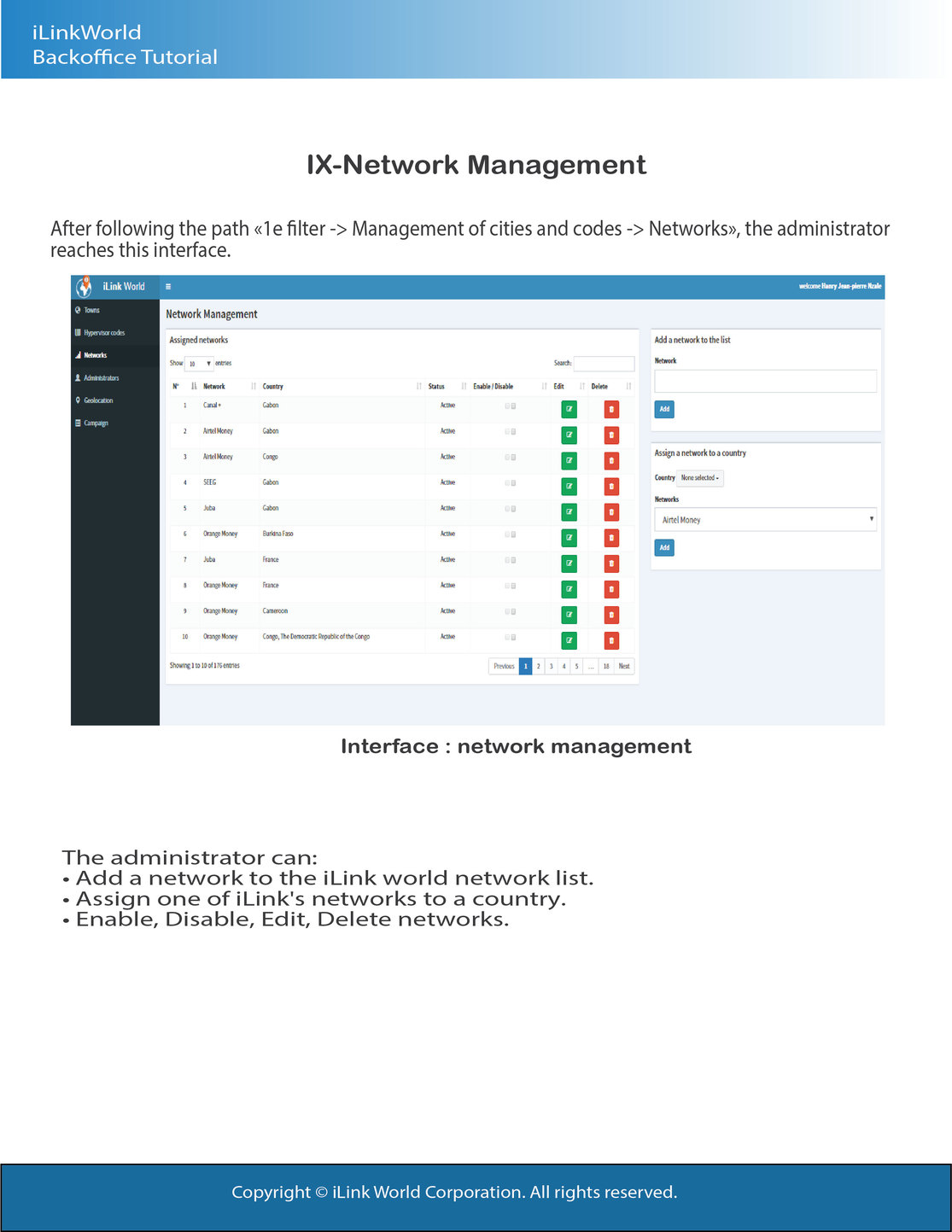Viewport: 952px width, 1232px height.
Task: Go to Administrators in the sidebar
Action: 101,378
